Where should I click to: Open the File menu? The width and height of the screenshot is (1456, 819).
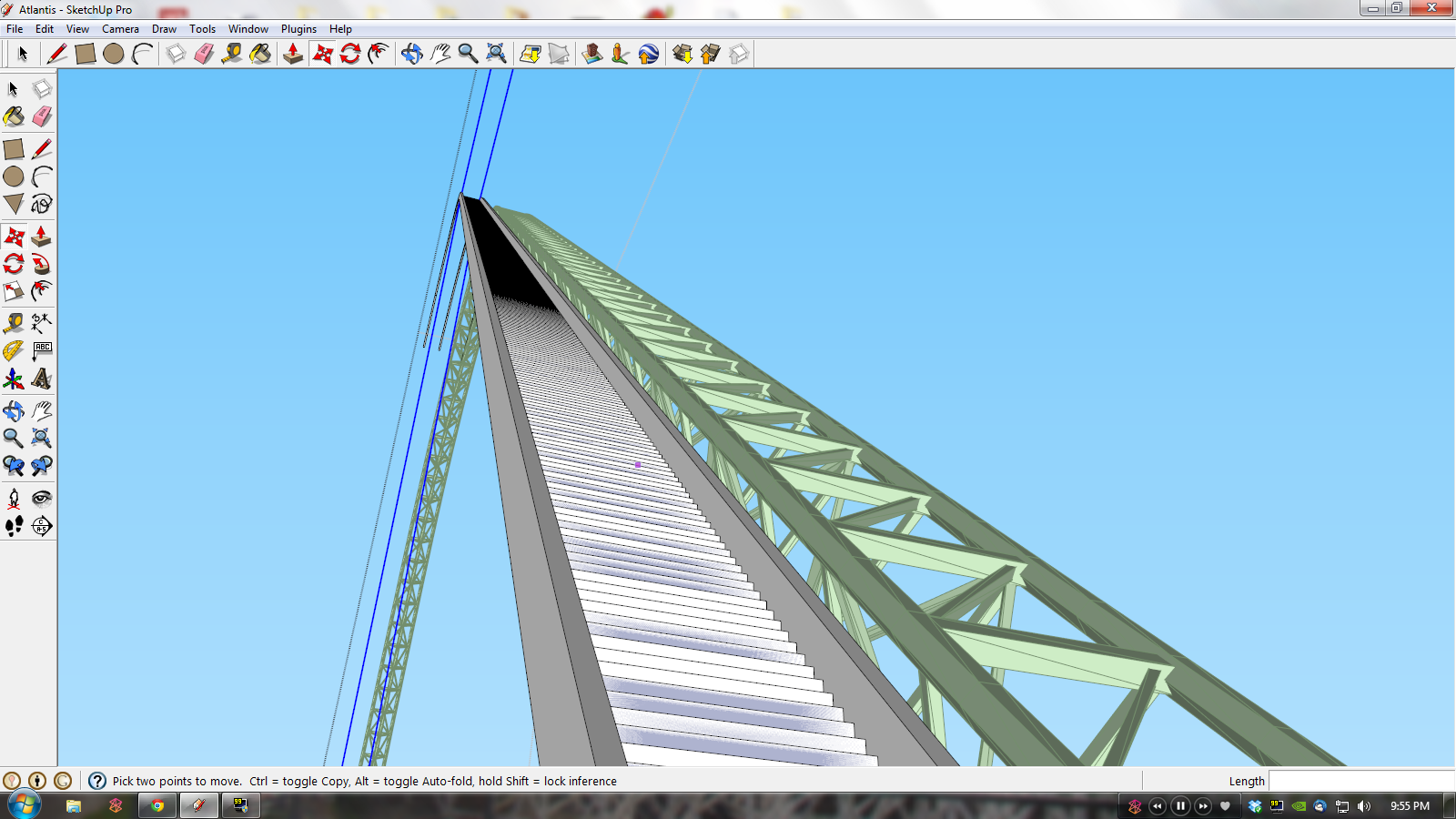point(15,29)
